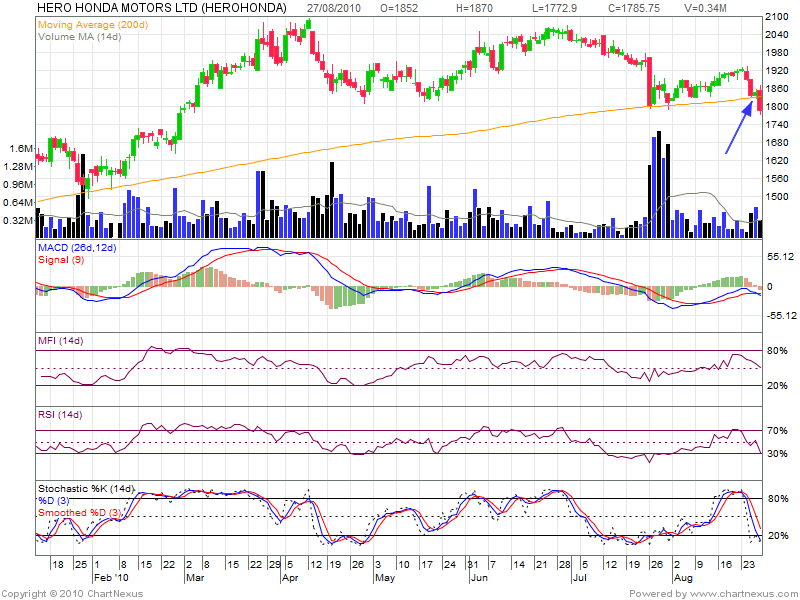Click the Apr month axis label

tap(289, 578)
